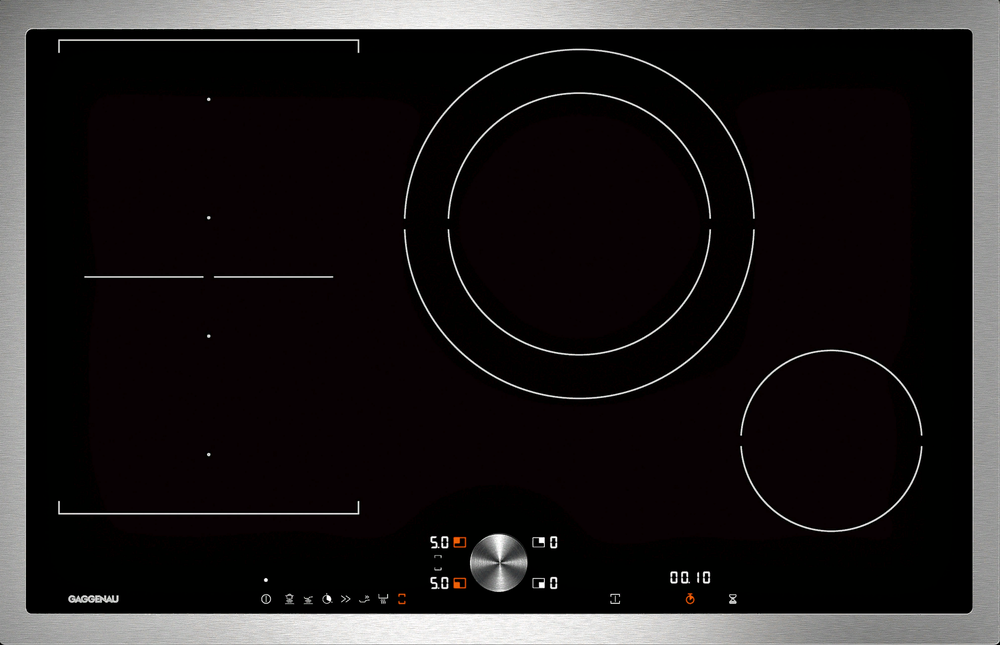Viewport: 1000px width, 645px height.
Task: Tap the double-chevron booster icon
Action: [x=346, y=599]
